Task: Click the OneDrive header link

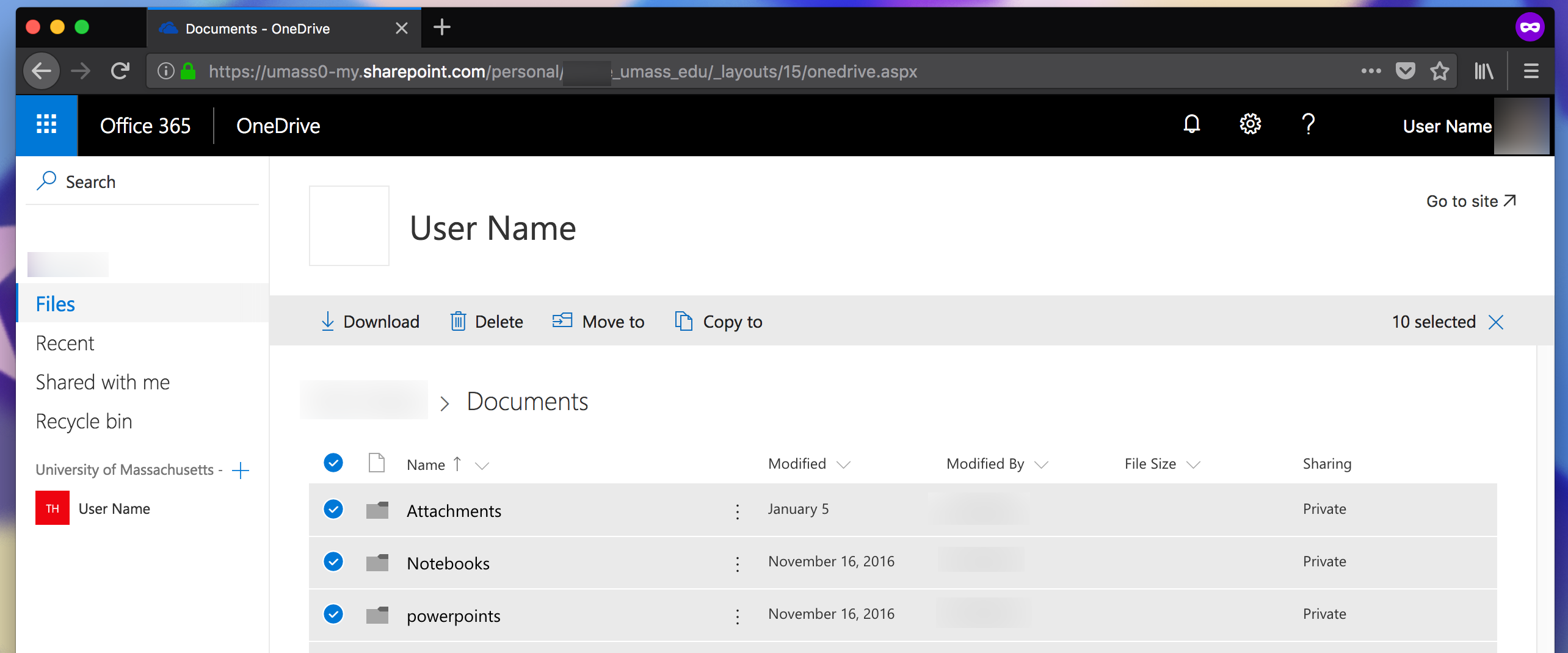Action: 278,126
